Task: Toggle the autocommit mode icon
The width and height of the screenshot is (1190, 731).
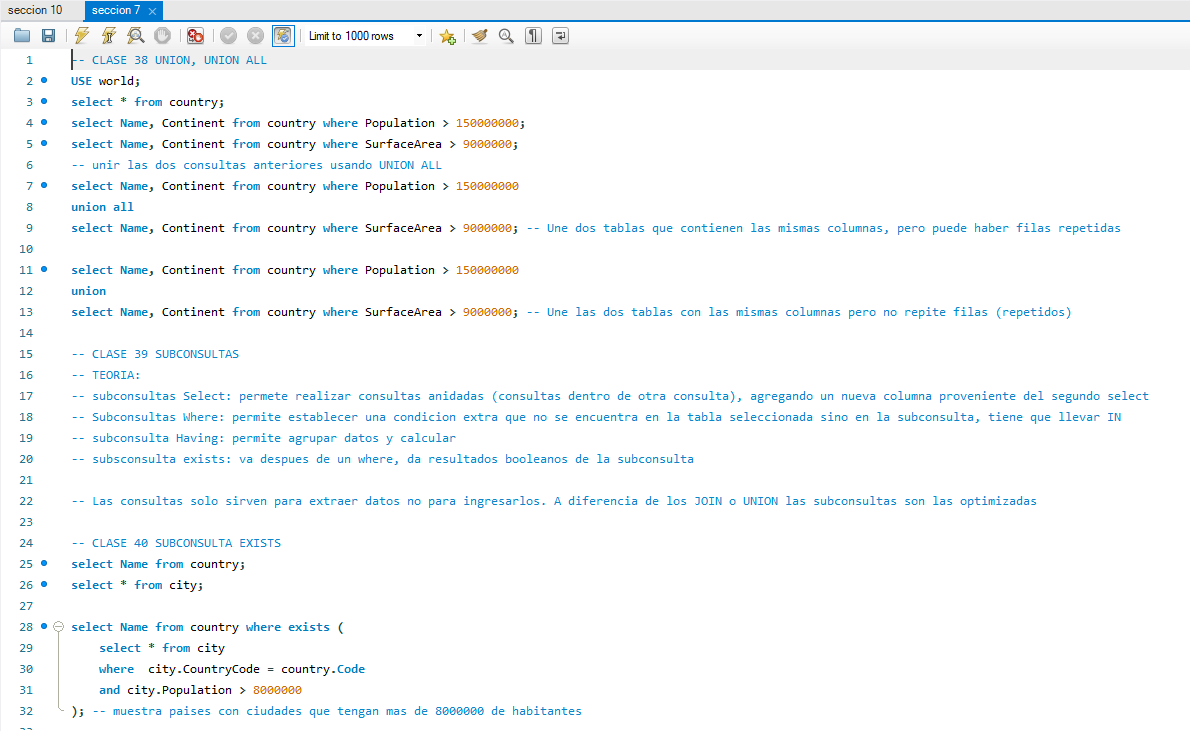Action: click(x=283, y=36)
